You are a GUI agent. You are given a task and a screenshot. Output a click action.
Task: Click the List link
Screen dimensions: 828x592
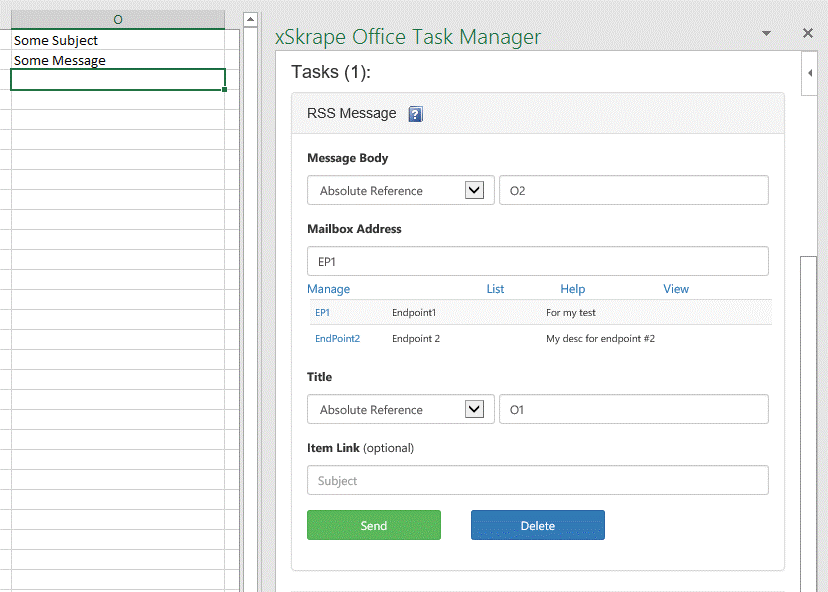[x=495, y=289]
